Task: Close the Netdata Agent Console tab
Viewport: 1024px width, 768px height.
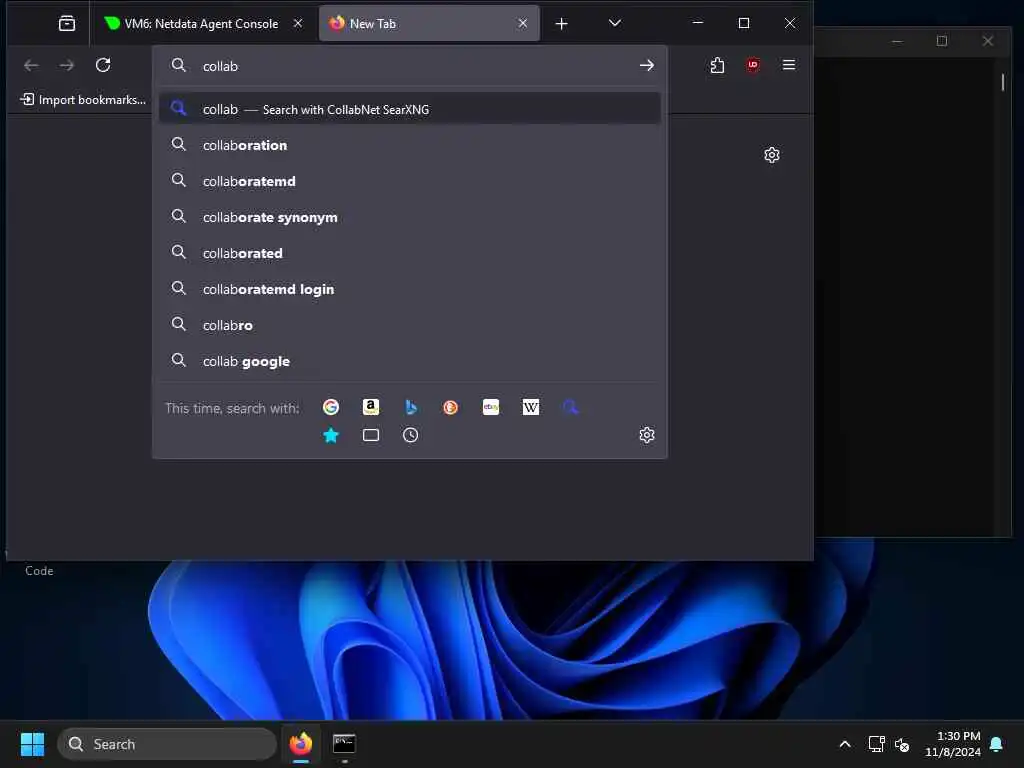Action: tap(298, 24)
